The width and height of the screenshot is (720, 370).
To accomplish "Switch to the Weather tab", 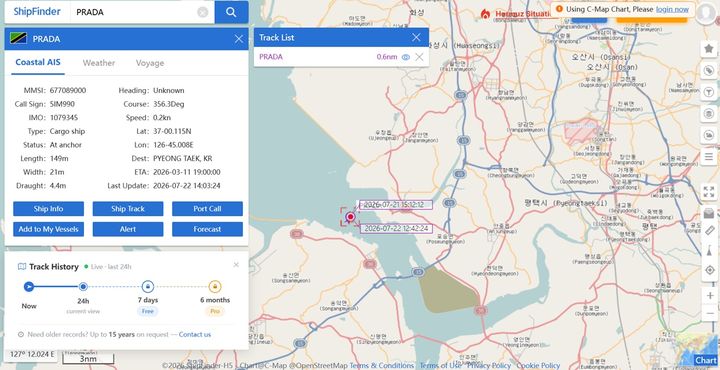I will [99, 63].
